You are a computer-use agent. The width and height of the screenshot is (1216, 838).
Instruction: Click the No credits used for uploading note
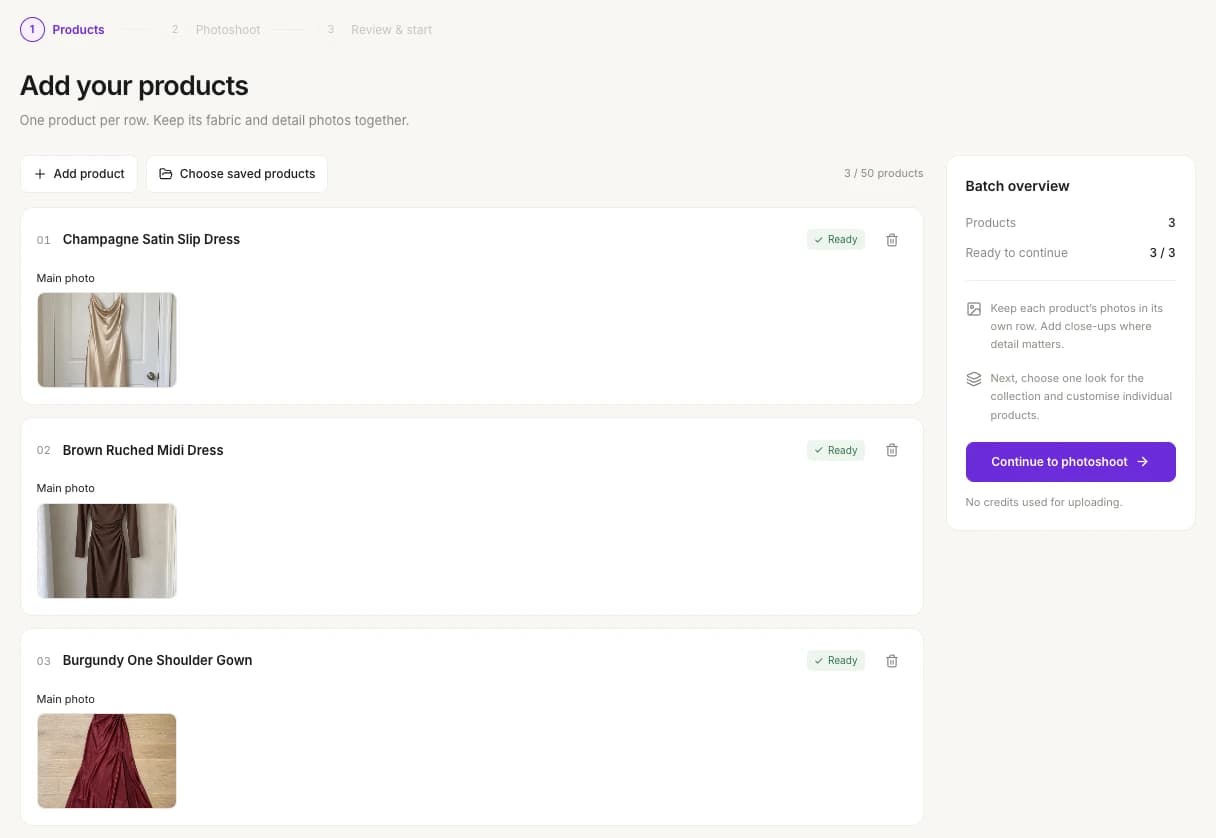click(x=1044, y=502)
